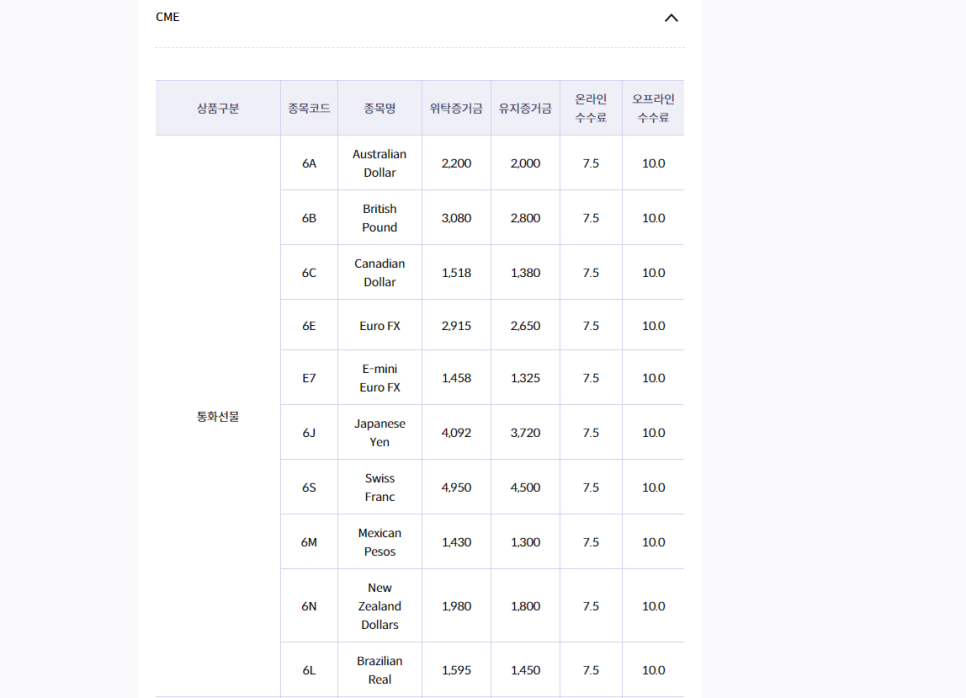
Task: Click the 1,595 margin value
Action: click(x=457, y=670)
